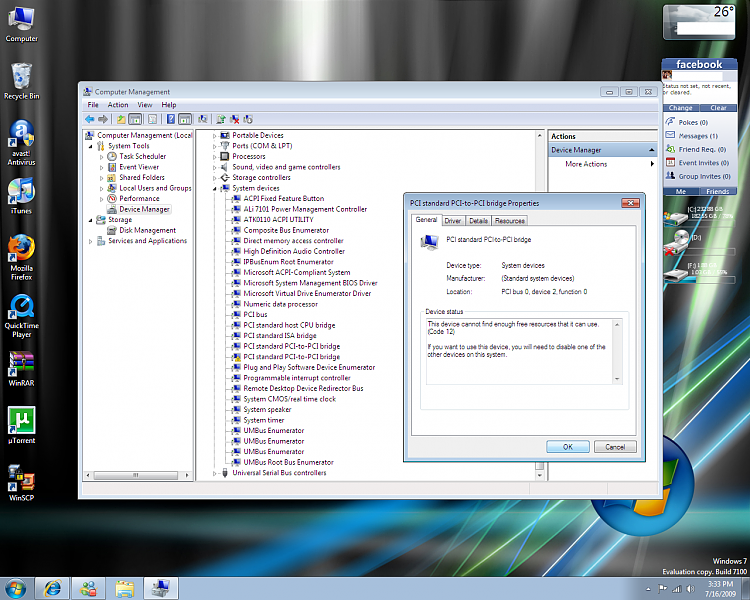
Task: Open the File menu
Action: point(93,105)
